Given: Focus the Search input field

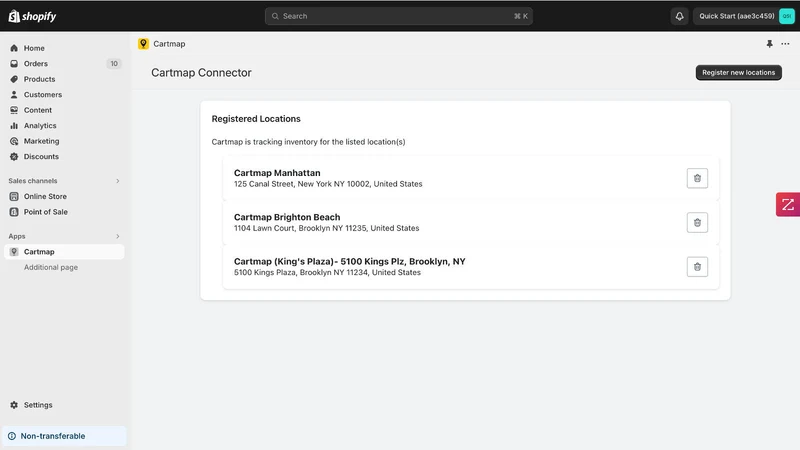Looking at the screenshot, I should click(x=398, y=16).
